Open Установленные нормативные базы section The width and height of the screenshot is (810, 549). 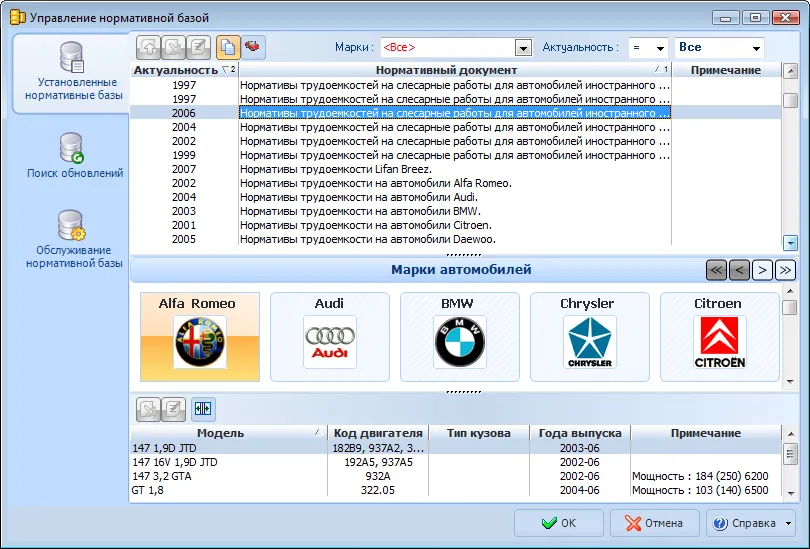tap(73, 72)
